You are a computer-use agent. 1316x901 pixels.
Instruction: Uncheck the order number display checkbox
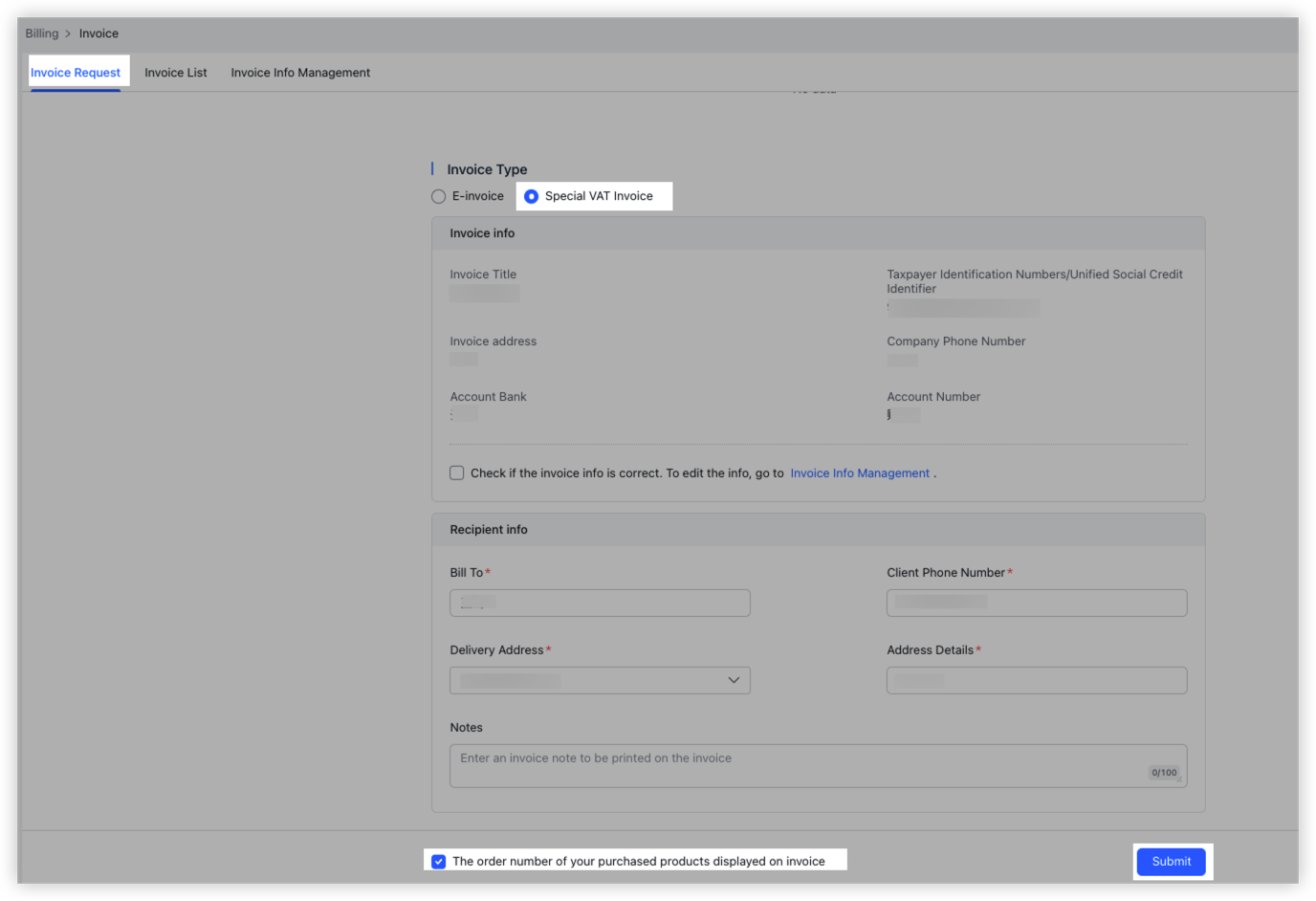tap(438, 861)
